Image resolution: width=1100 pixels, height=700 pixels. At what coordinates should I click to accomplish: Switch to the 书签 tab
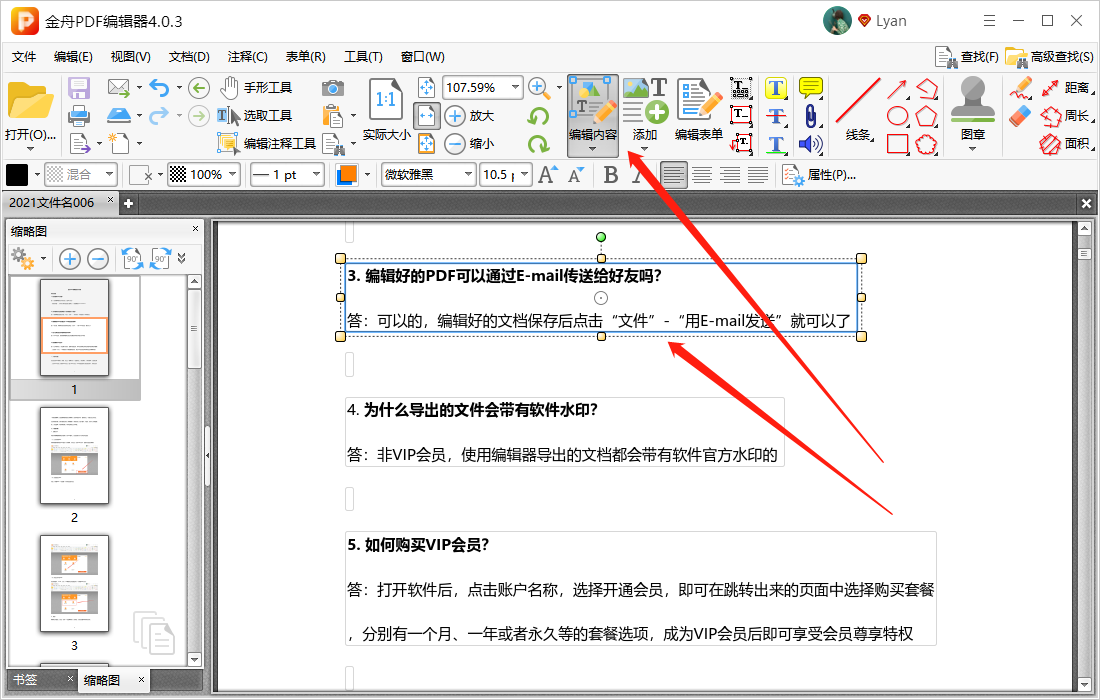pyautogui.click(x=25, y=680)
